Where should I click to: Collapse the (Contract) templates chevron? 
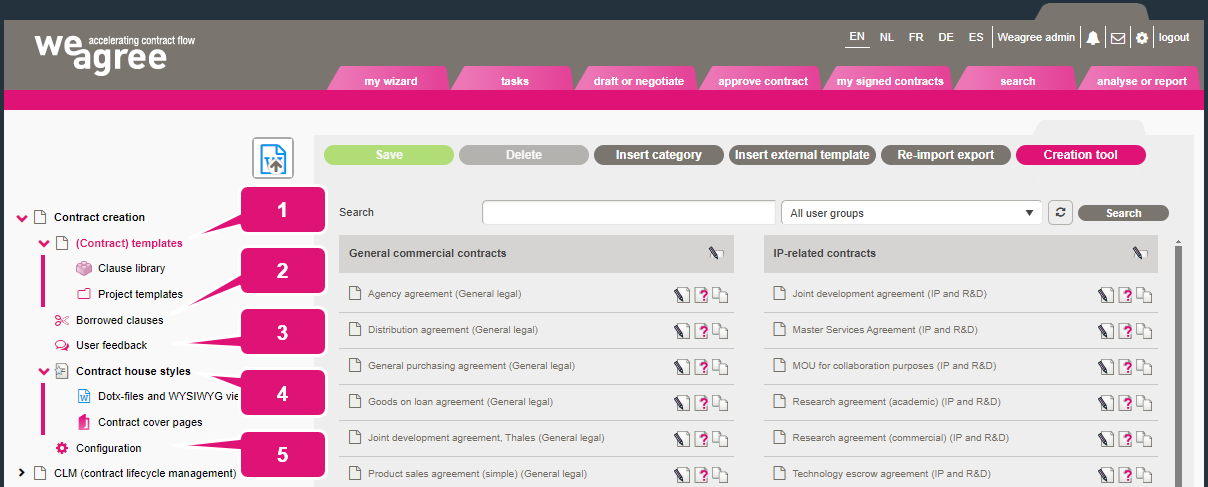[43, 242]
